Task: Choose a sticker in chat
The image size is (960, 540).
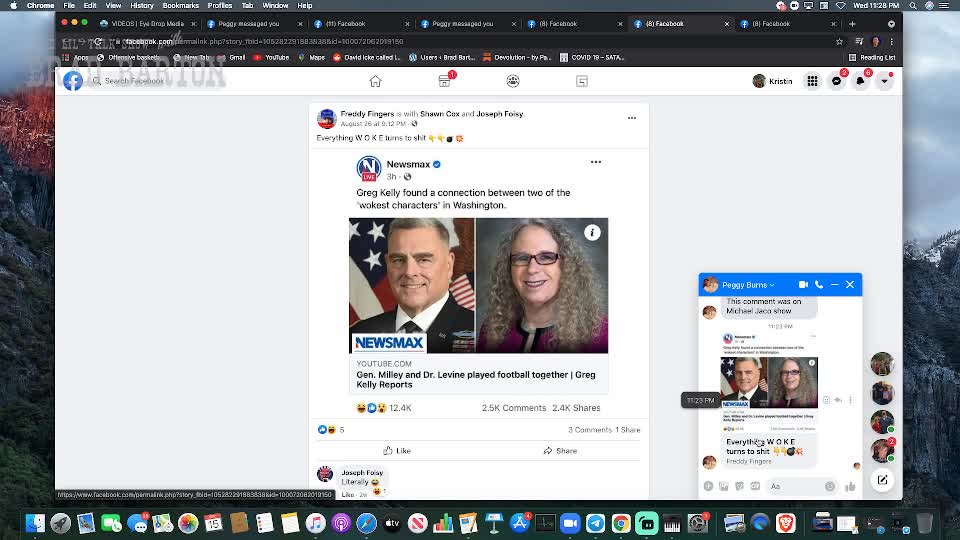Action: 740,486
